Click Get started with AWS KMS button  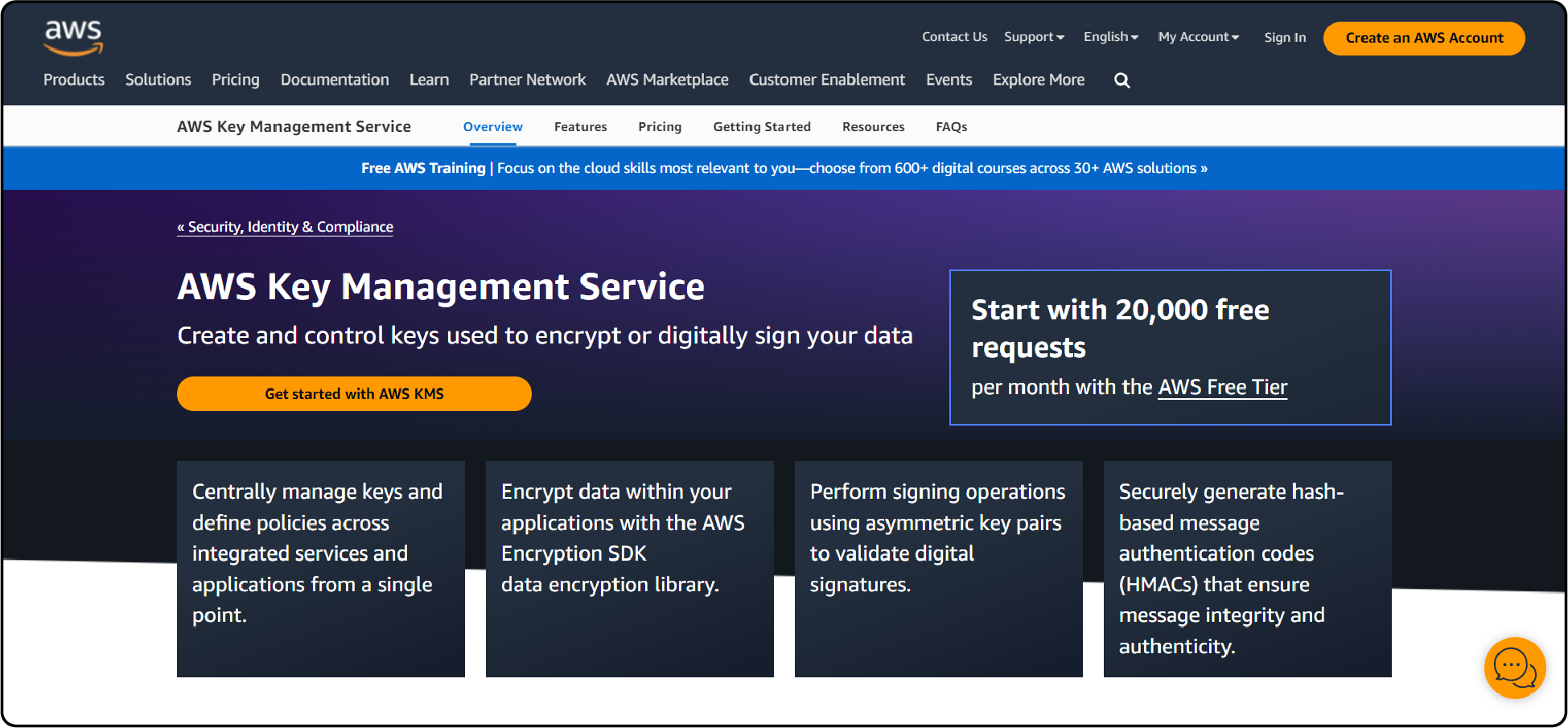354,394
